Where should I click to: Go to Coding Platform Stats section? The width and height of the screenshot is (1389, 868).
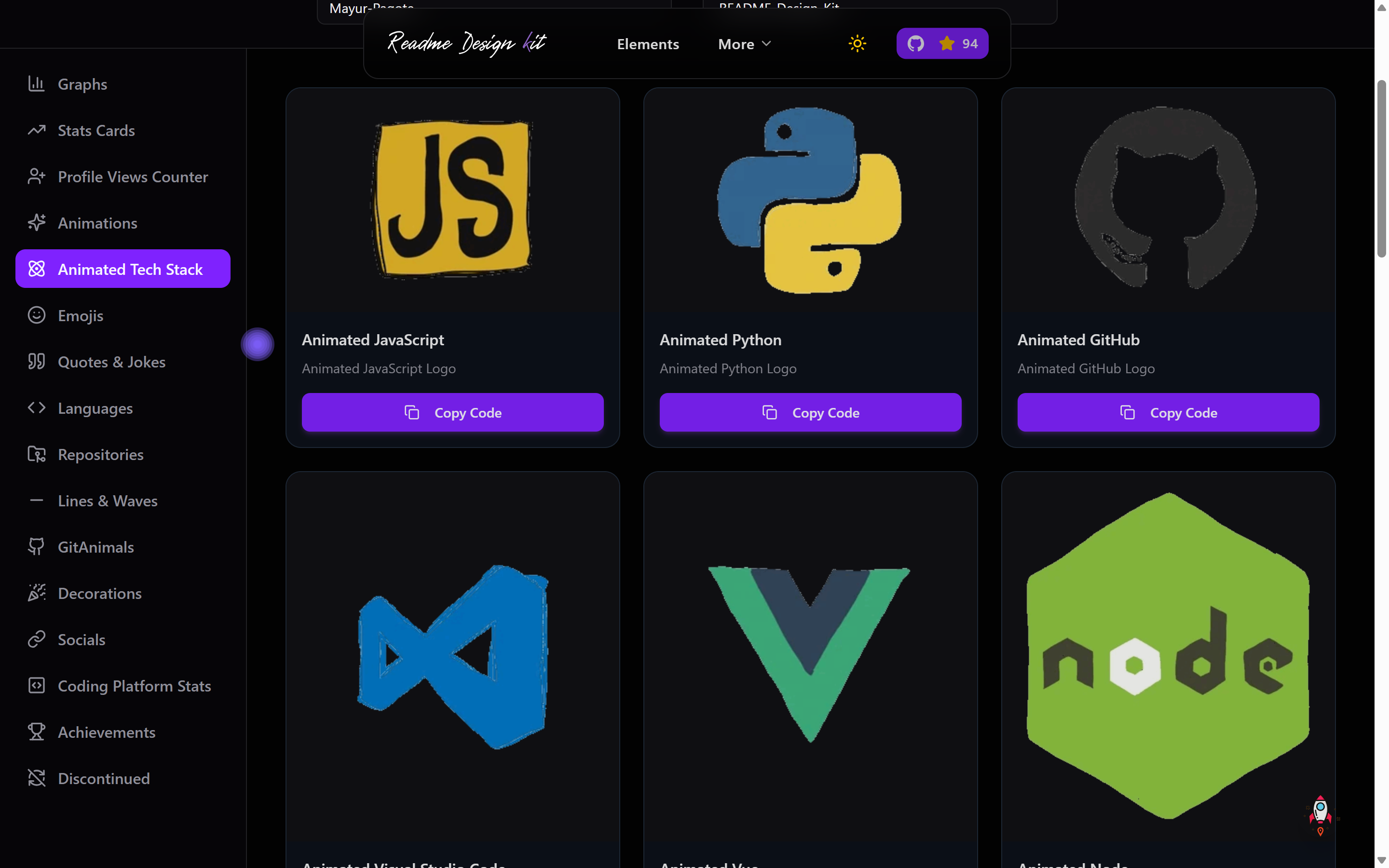click(134, 685)
